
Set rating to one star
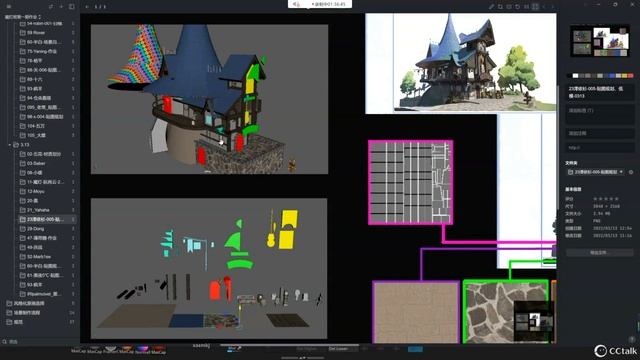pyautogui.click(x=595, y=199)
